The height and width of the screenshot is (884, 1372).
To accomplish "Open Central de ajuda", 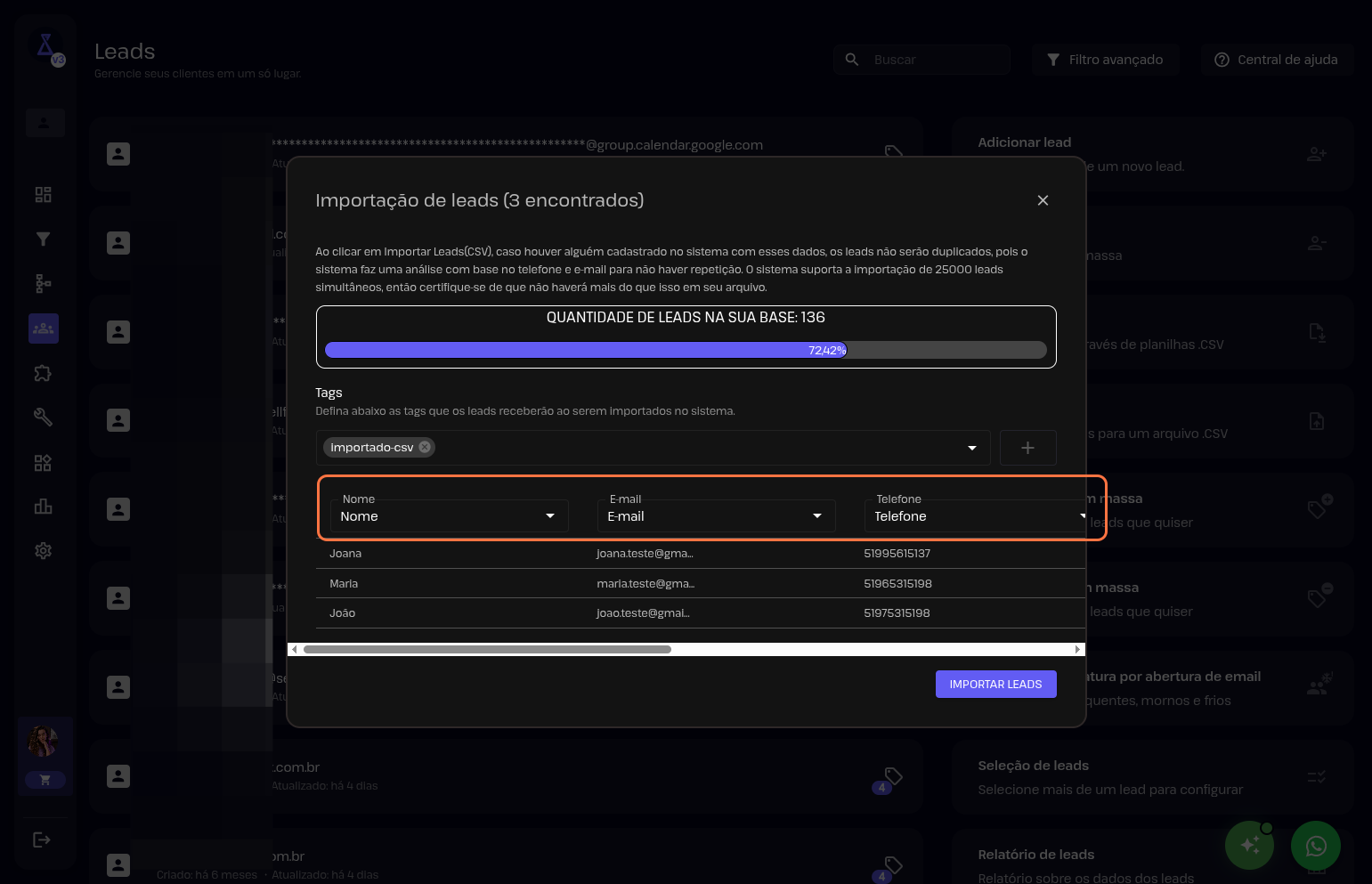I will 1277,60.
